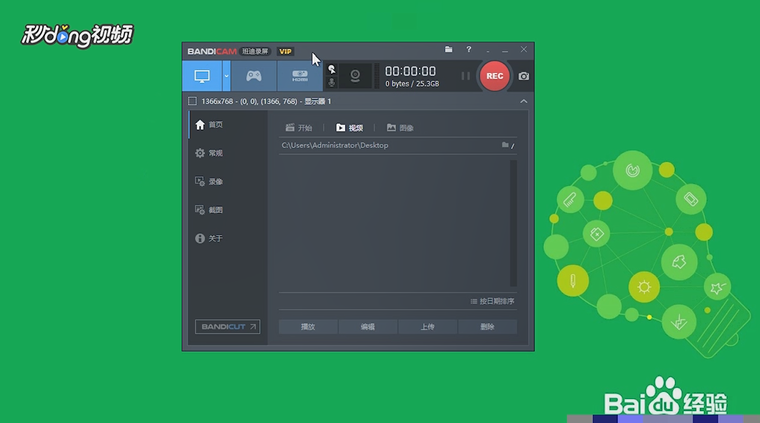The width and height of the screenshot is (760, 423).
Task: Close the Bandicam window
Action: pyautogui.click(x=523, y=49)
